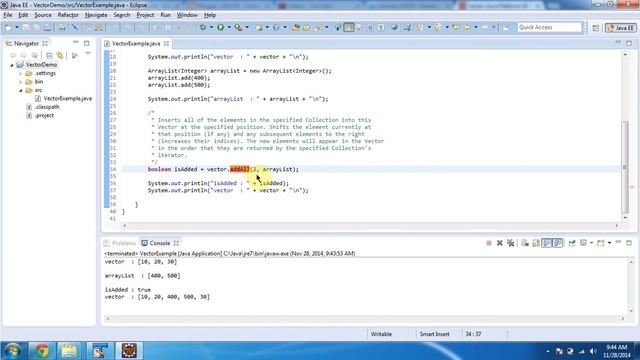
Task: Click the New file toolbar icon
Action: coord(8,27)
